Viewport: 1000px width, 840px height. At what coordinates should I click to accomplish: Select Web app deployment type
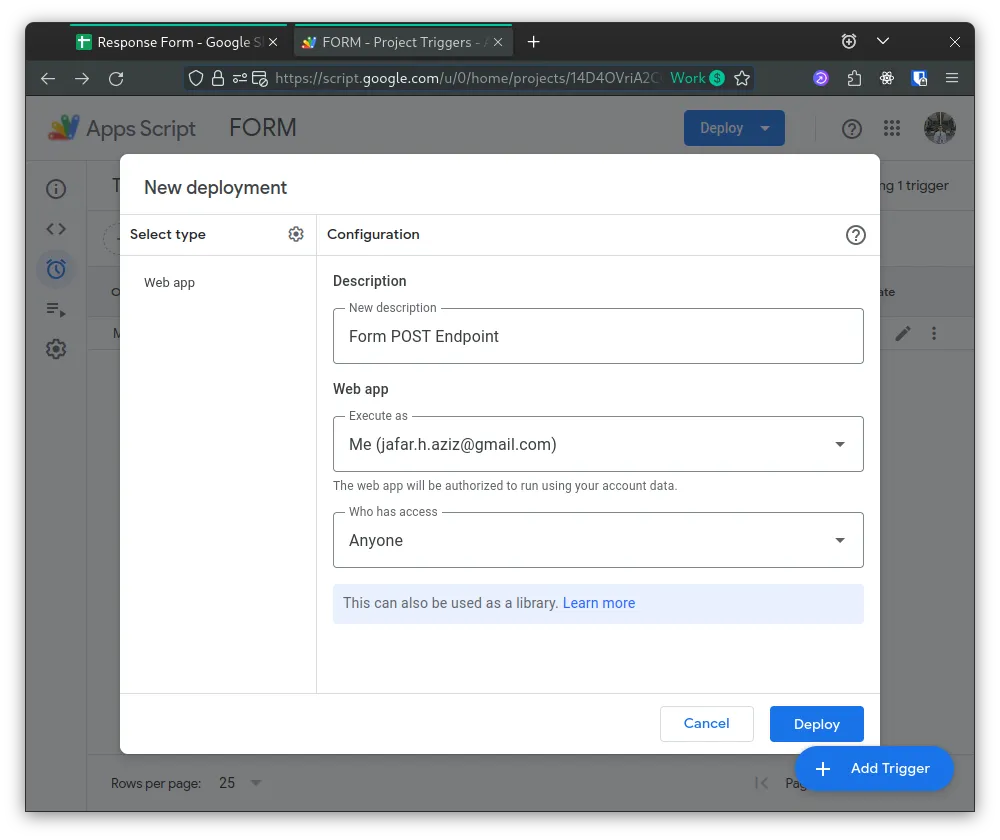pos(169,283)
